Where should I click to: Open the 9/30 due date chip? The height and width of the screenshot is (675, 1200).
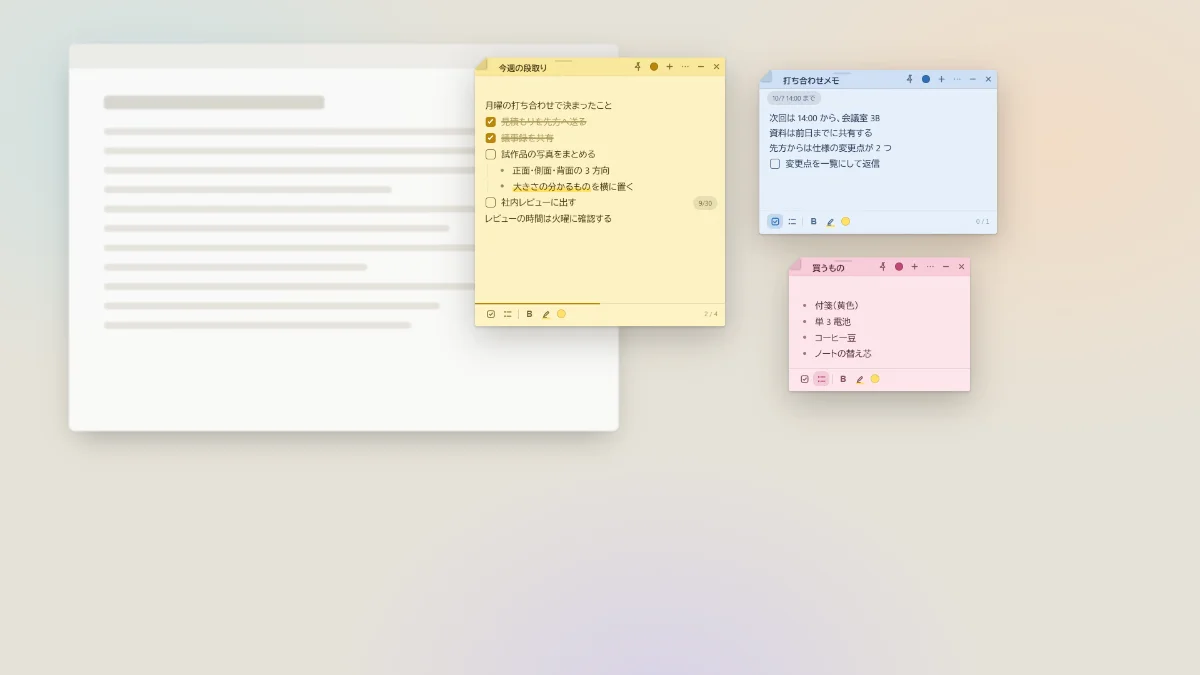[x=705, y=203]
